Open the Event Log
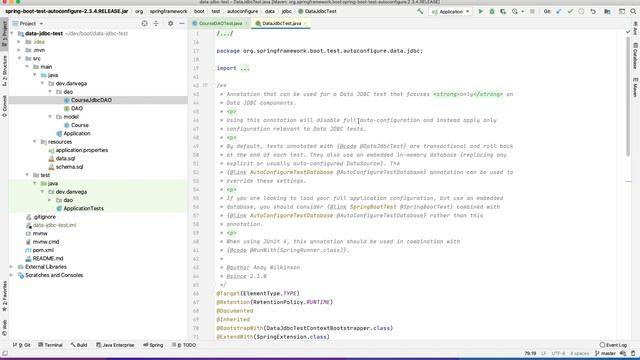 (x=613, y=345)
